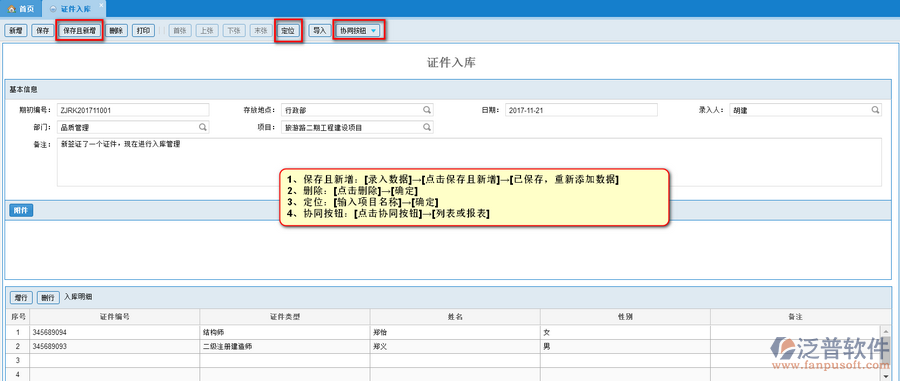Click the search icon in 部门 field
900x381 pixels.
coord(203,127)
